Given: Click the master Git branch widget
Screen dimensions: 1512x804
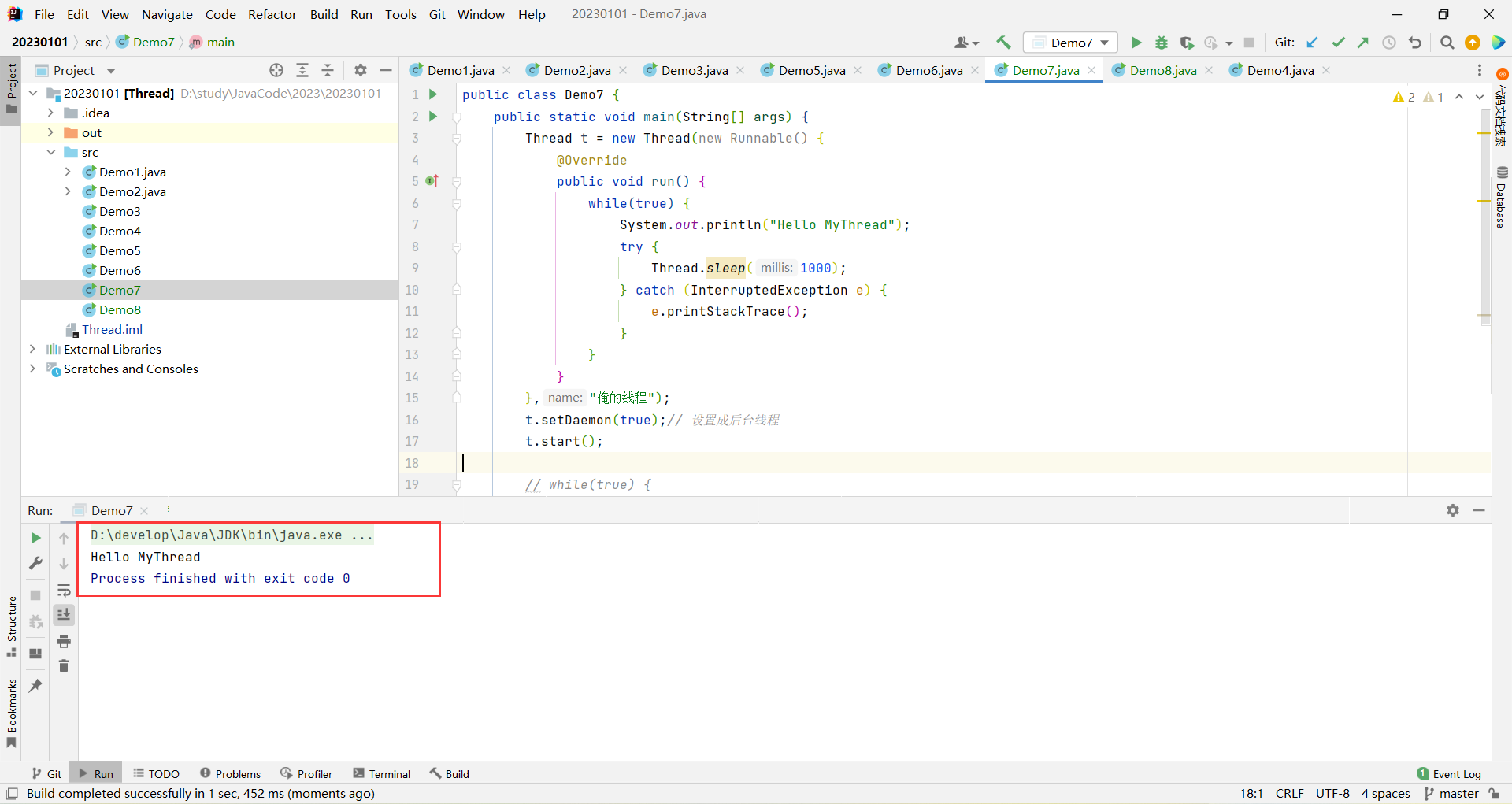Looking at the screenshot, I should 1451,794.
